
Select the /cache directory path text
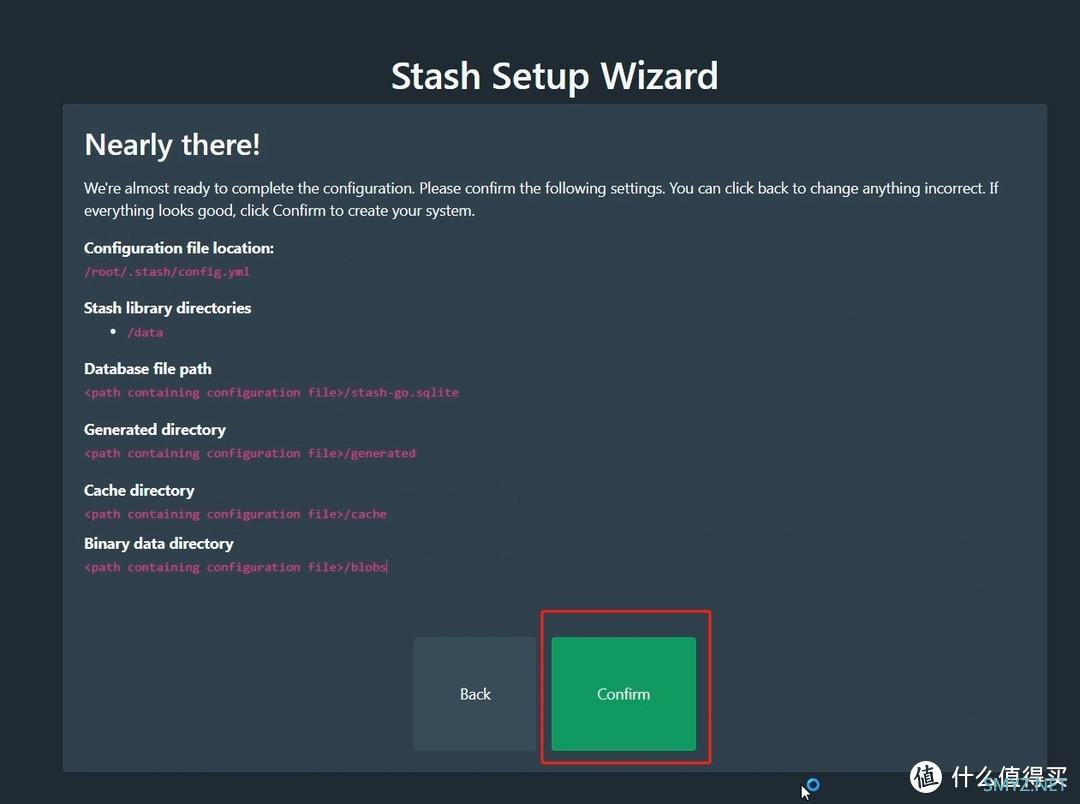pos(235,514)
